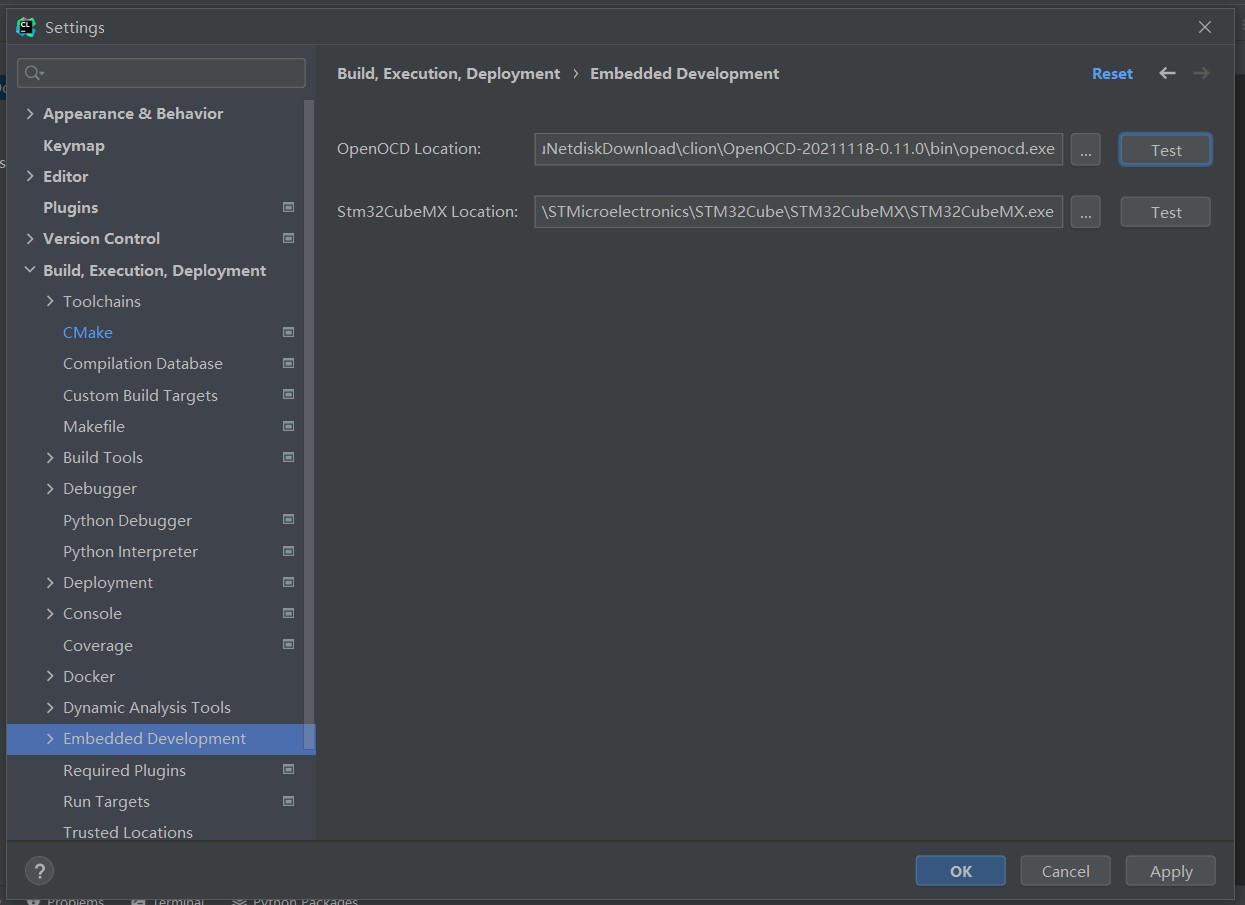
Task: Click the settings search field
Action: (x=162, y=73)
